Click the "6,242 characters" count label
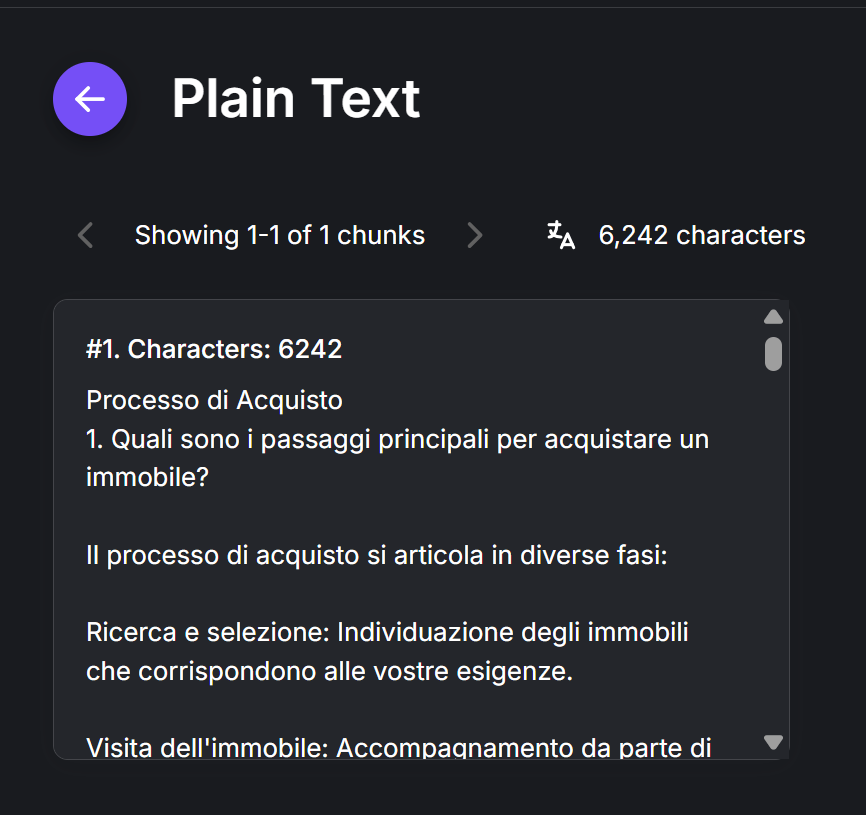The width and height of the screenshot is (866, 815). [x=701, y=236]
